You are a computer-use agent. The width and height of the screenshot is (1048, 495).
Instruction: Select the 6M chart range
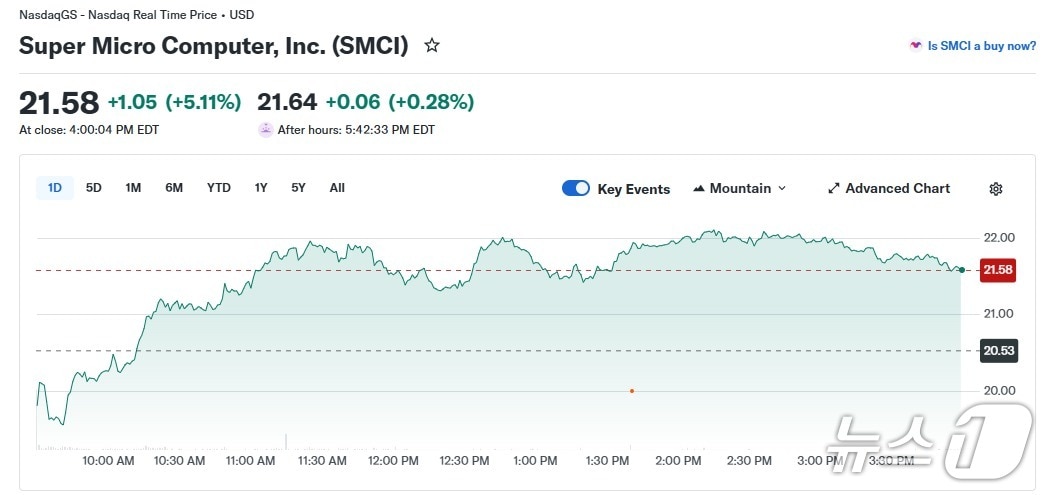click(x=174, y=188)
